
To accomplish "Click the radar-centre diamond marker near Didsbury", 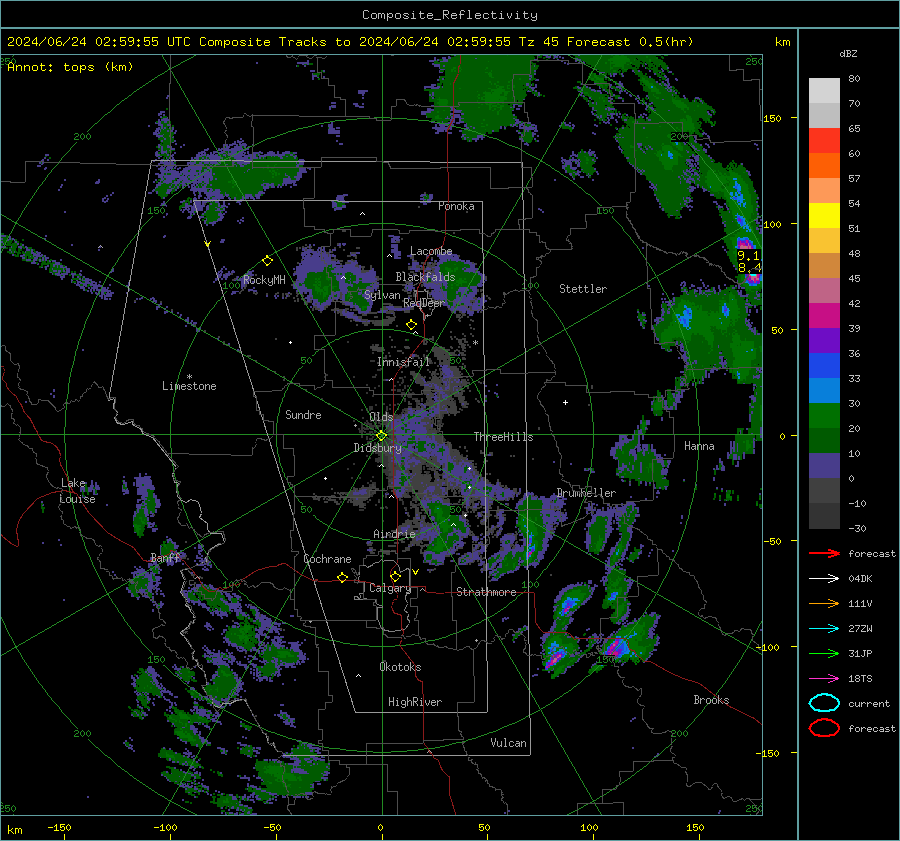I will pyautogui.click(x=381, y=436).
